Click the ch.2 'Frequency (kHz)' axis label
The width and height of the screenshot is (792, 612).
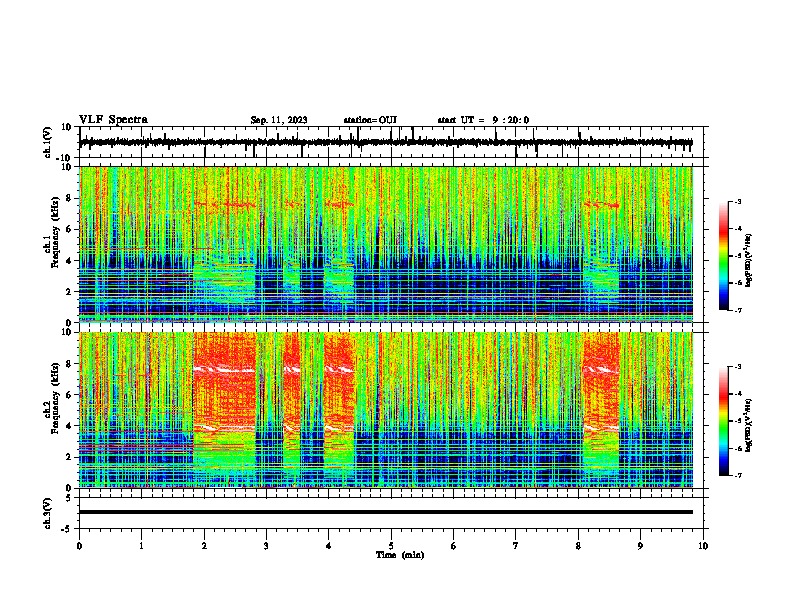[55, 397]
